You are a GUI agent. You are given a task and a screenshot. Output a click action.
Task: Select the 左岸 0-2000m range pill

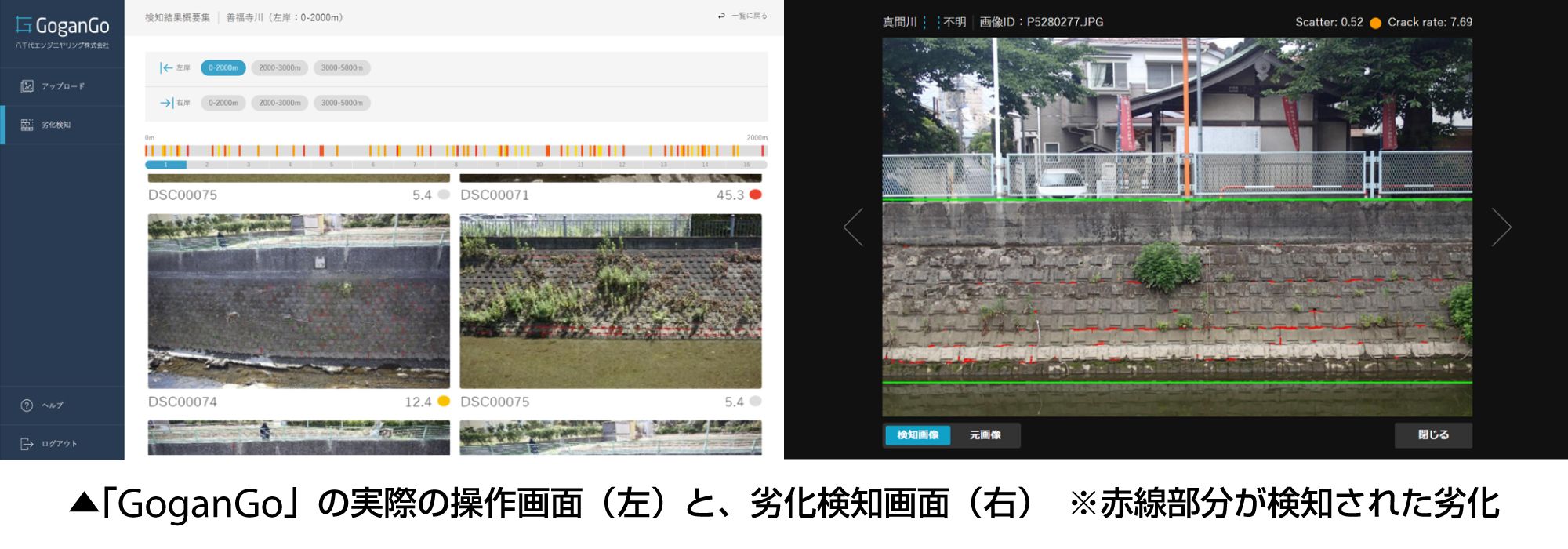pyautogui.click(x=223, y=68)
